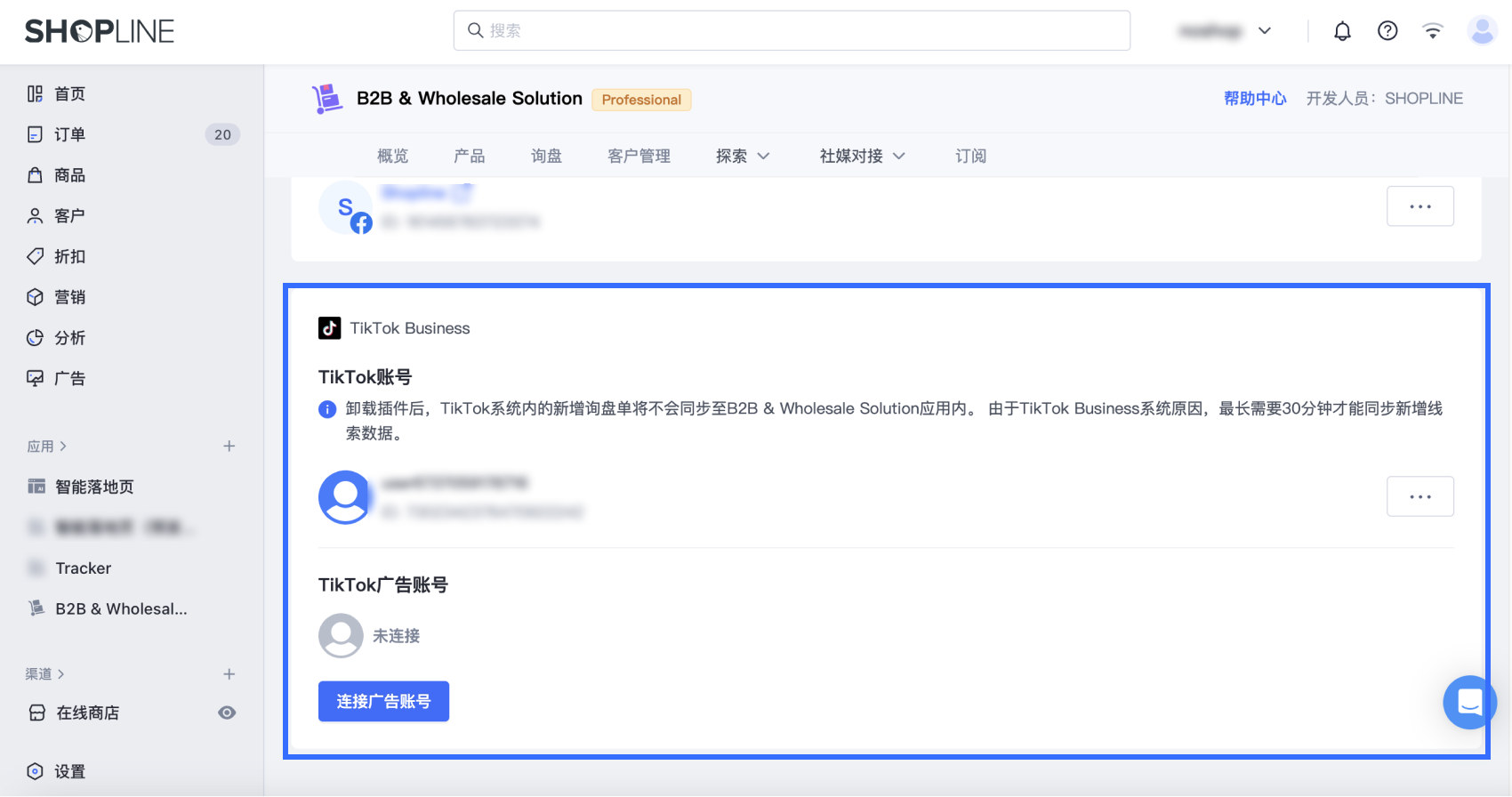Open the user avatar in top bar
1512x797 pixels.
1482,30
